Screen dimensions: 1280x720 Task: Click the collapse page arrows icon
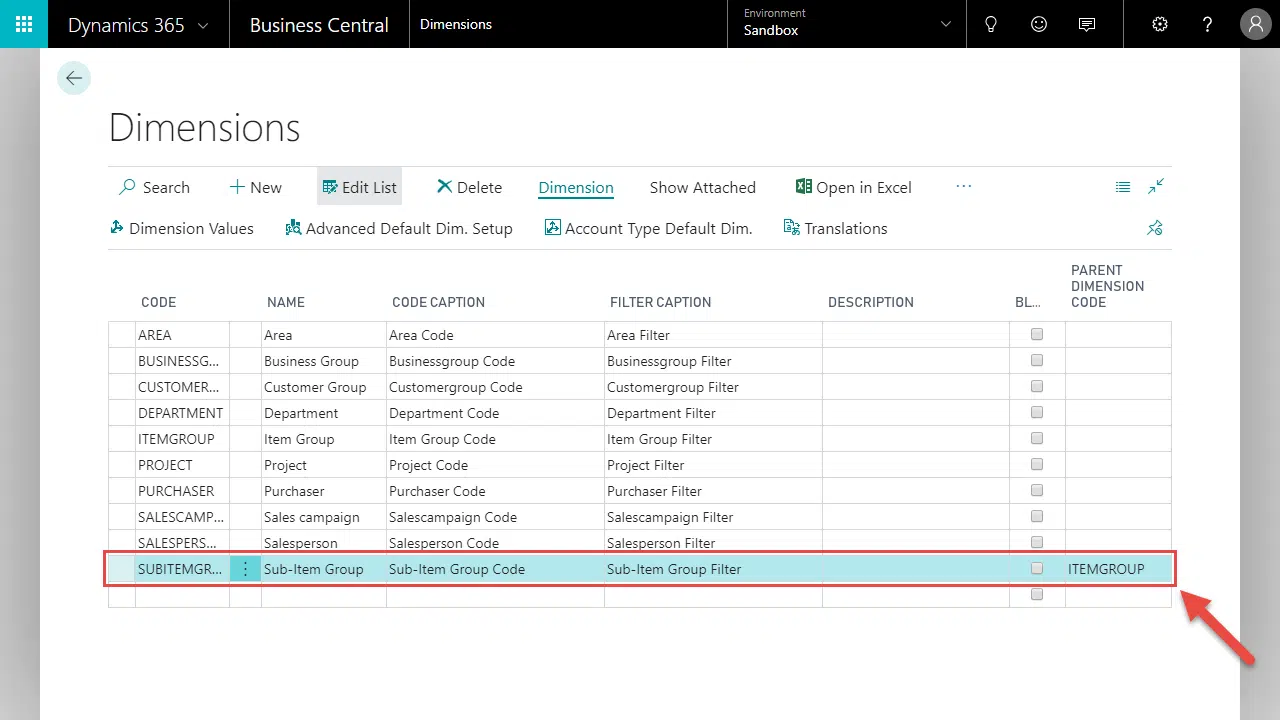[x=1156, y=186]
